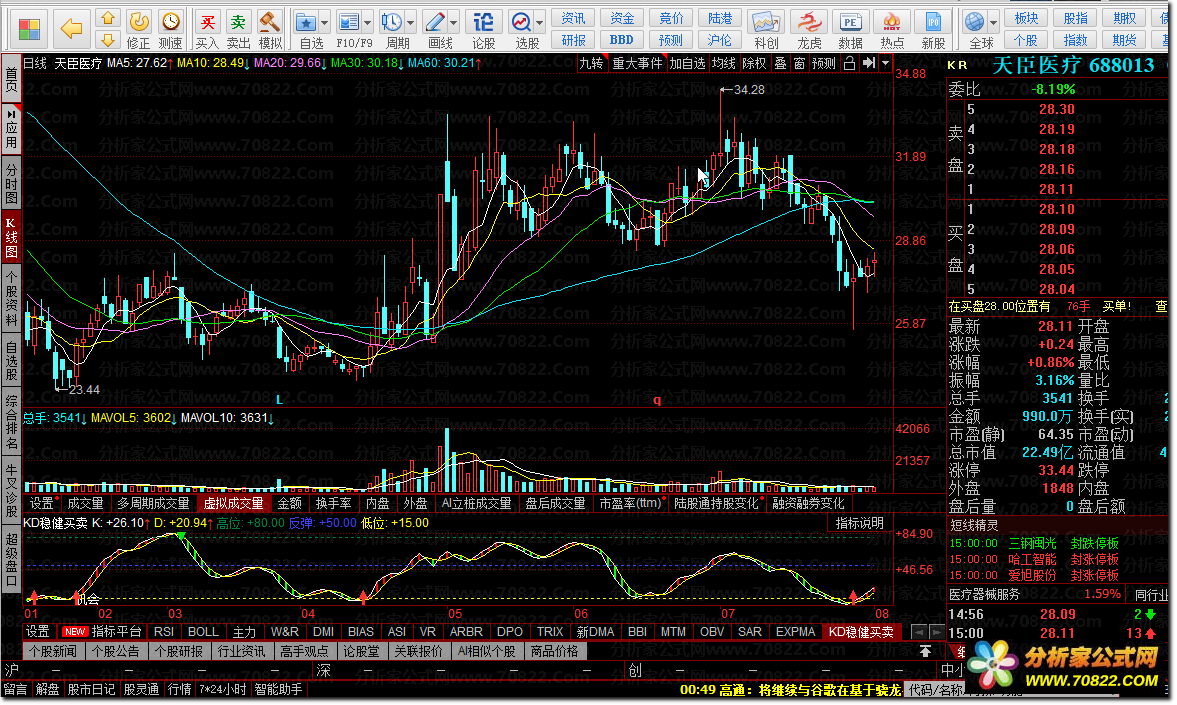Click the scroll-to-top arrow near news tabs
The image size is (1177, 705).
[925, 651]
